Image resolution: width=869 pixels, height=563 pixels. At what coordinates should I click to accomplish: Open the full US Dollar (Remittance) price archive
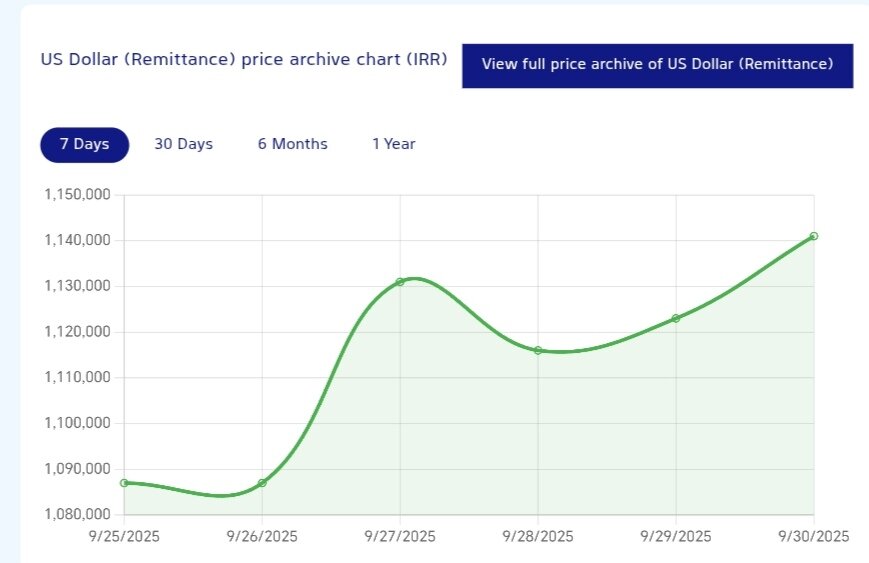pyautogui.click(x=657, y=65)
